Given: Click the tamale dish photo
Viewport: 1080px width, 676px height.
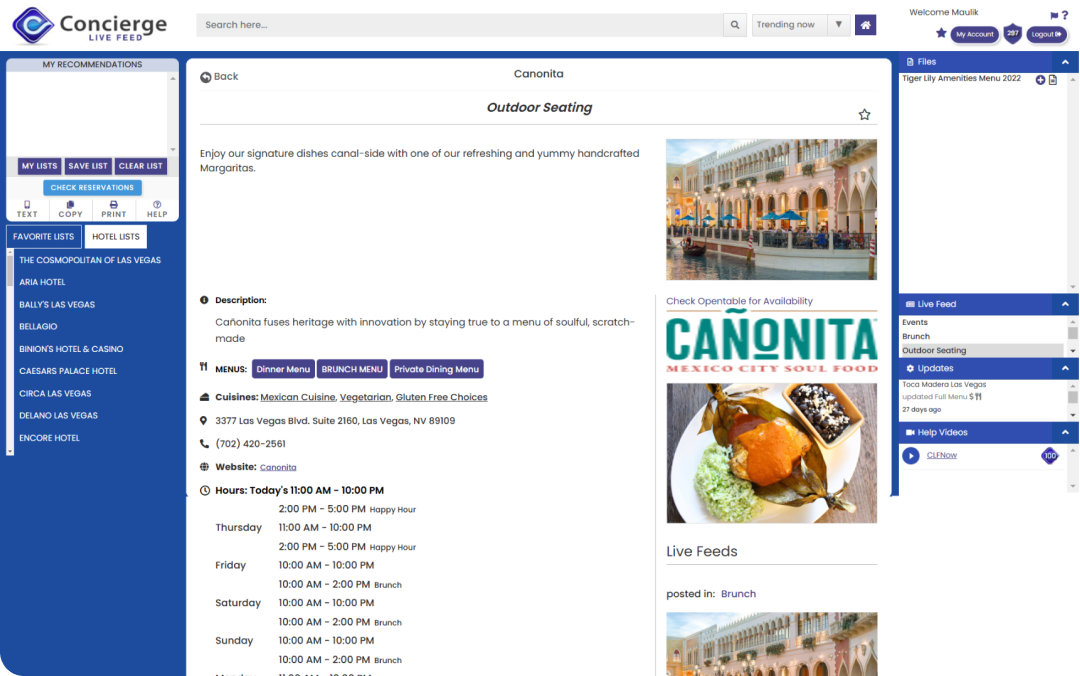Looking at the screenshot, I should click(771, 453).
